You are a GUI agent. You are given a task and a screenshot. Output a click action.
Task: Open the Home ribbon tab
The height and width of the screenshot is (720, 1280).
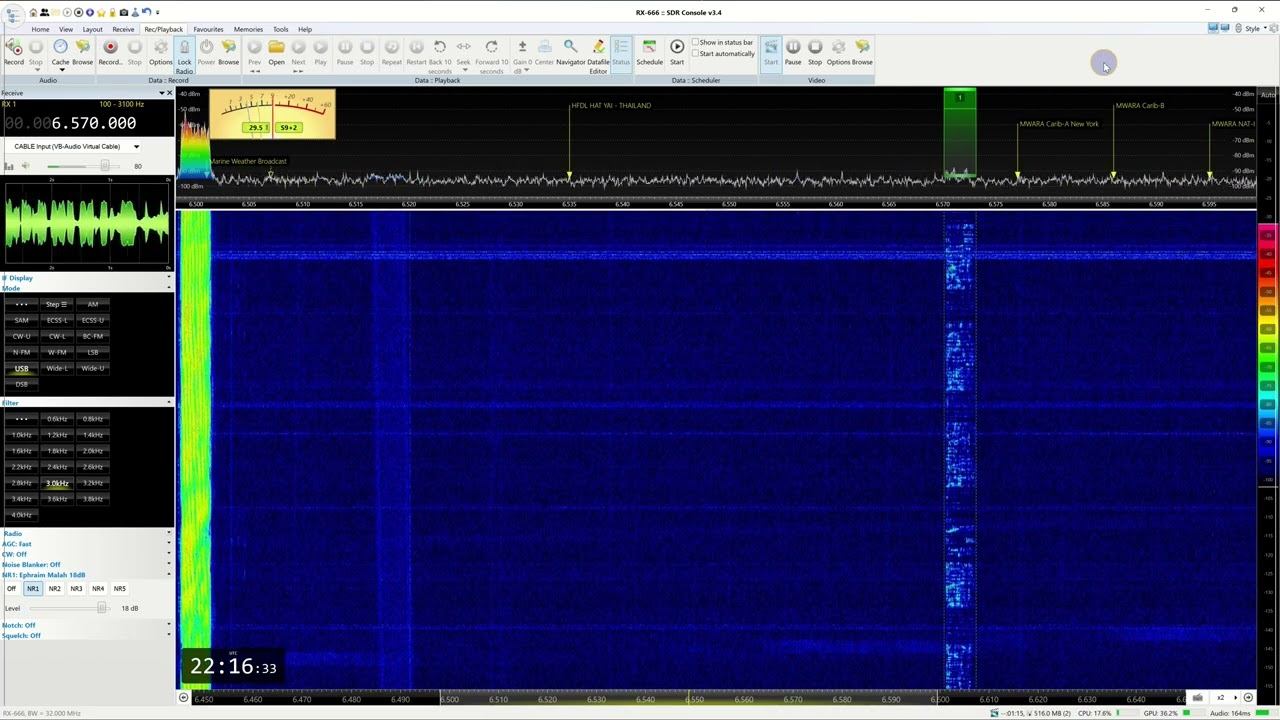pos(40,29)
